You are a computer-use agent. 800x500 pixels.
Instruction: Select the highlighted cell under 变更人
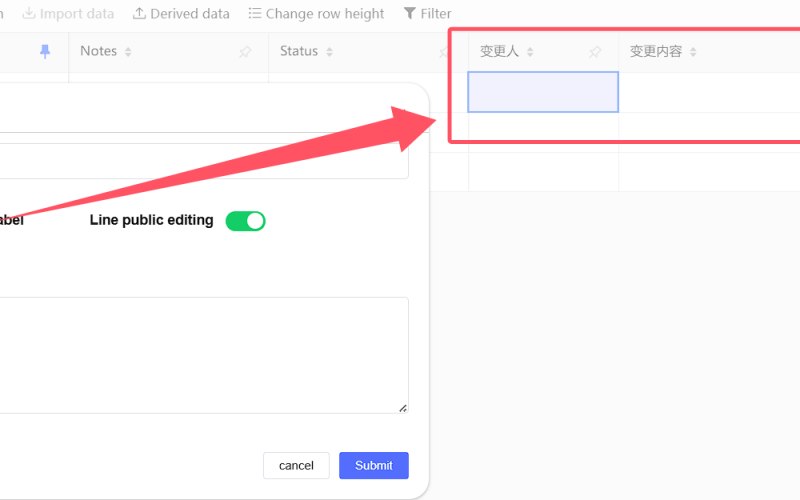543,92
